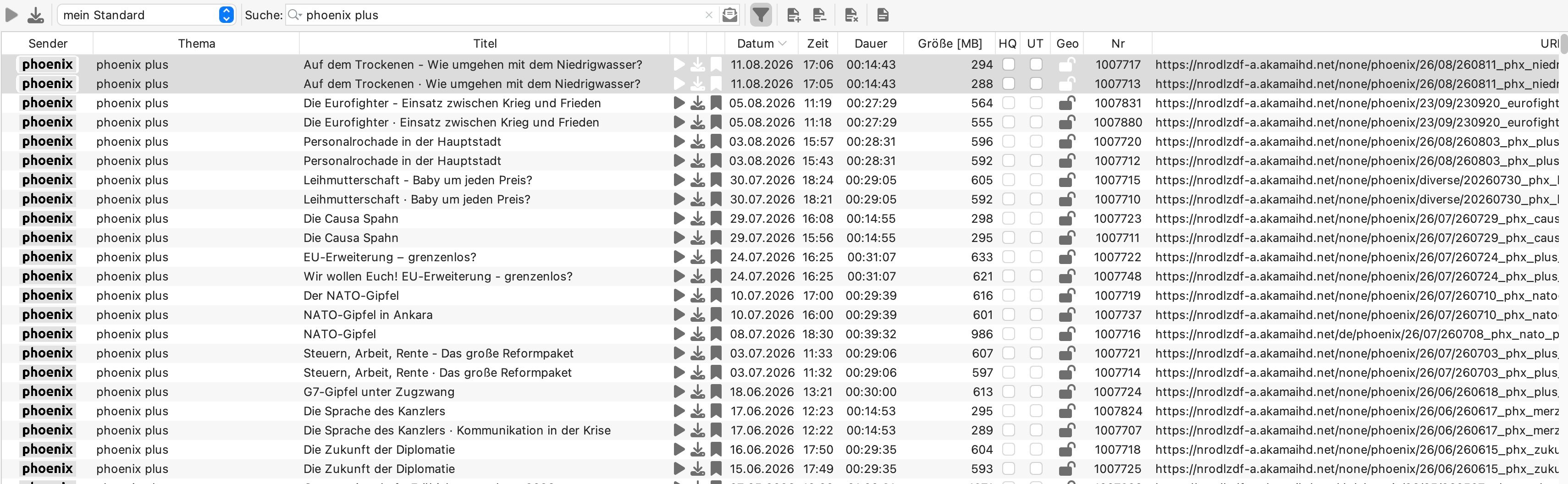Click the Nr column header

click(1118, 43)
